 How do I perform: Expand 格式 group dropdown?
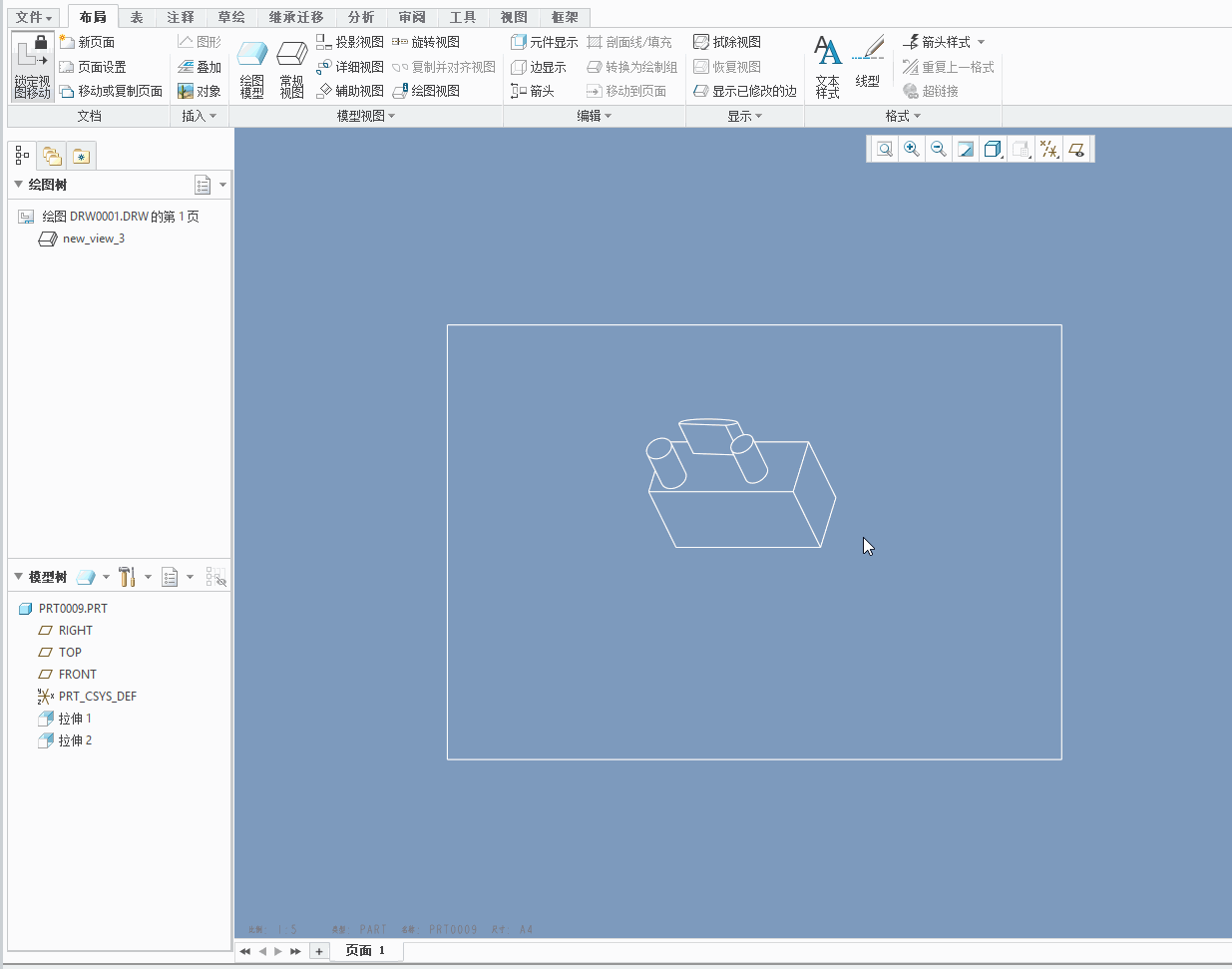(x=904, y=116)
